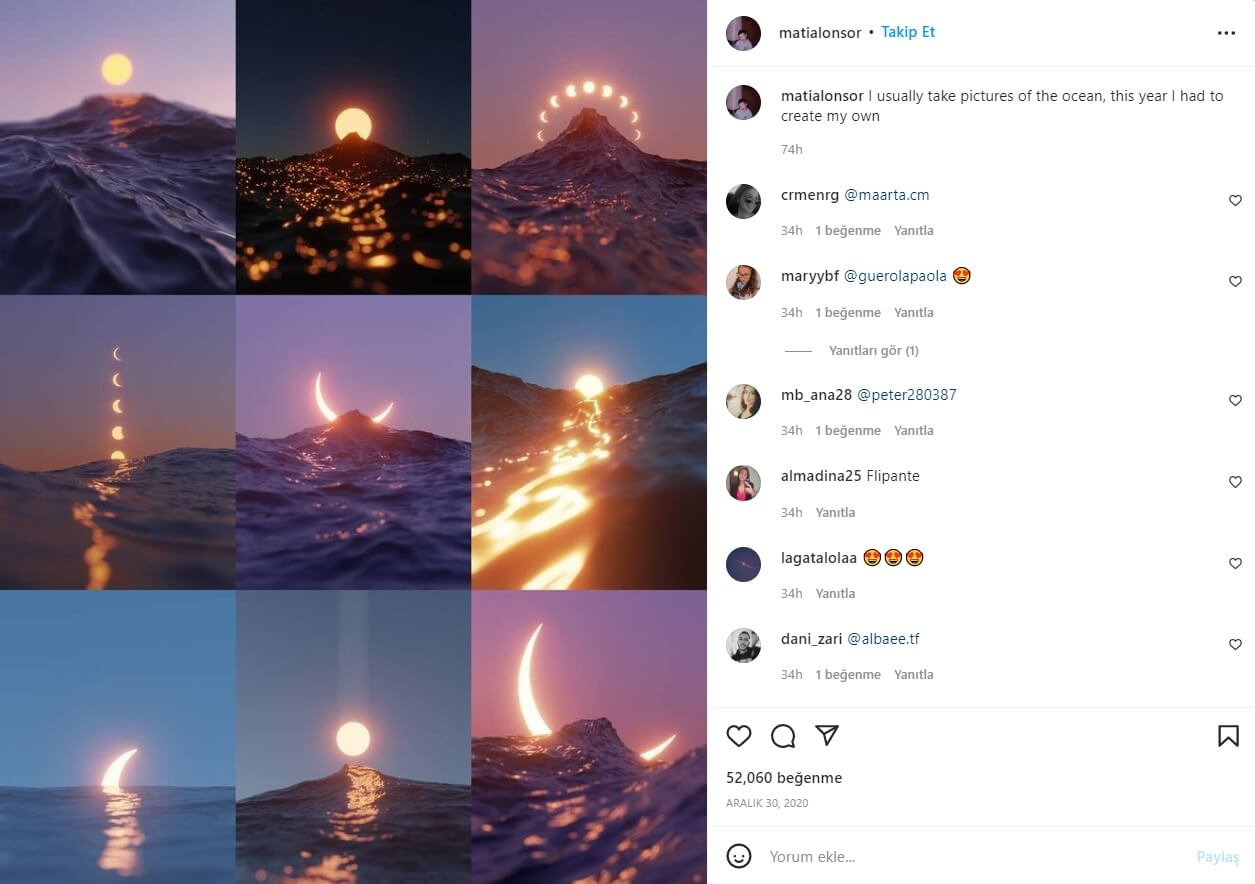Reply to mb_ana28's comment via Yanıtla
The width and height of the screenshot is (1255, 884).
tap(913, 431)
